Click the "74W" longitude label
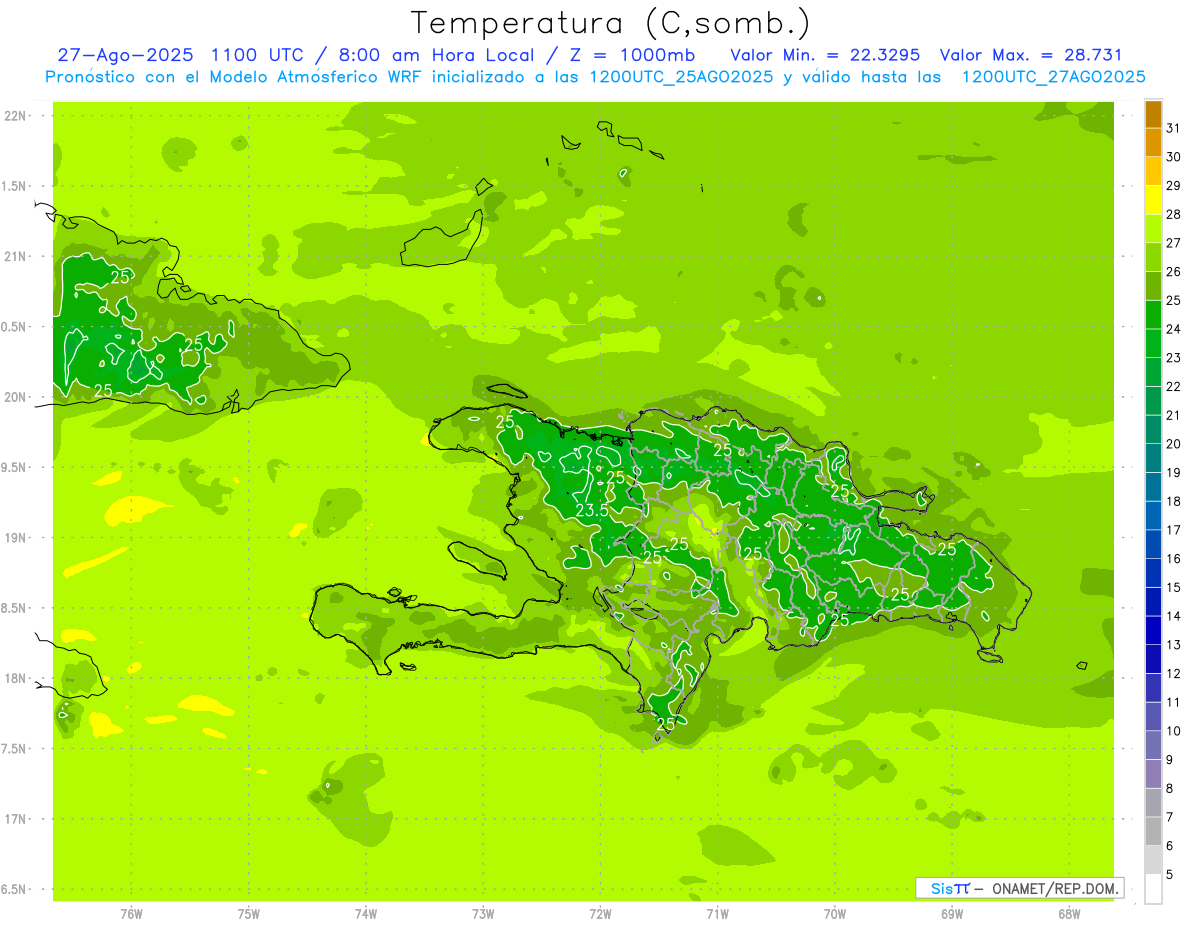Screen dimensions: 1200x927 click(x=366, y=914)
